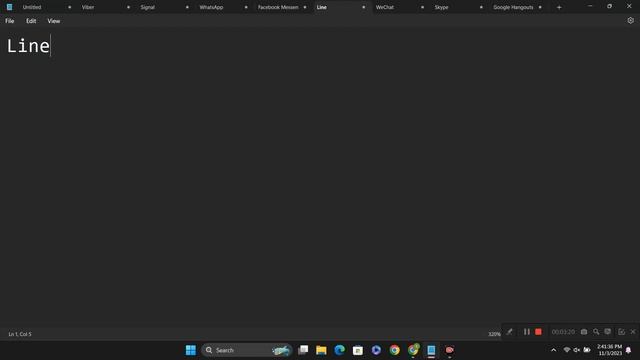This screenshot has height=360, width=640.
Task: Open the screen recorder taskbar icon
Action: pos(449,350)
